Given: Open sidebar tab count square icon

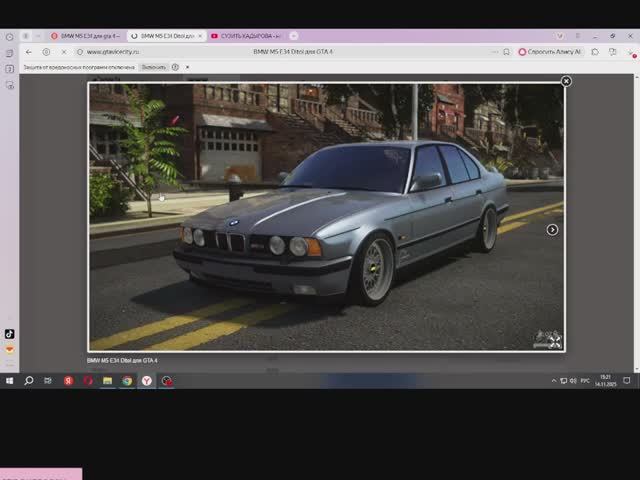Looking at the screenshot, I should [x=9, y=69].
